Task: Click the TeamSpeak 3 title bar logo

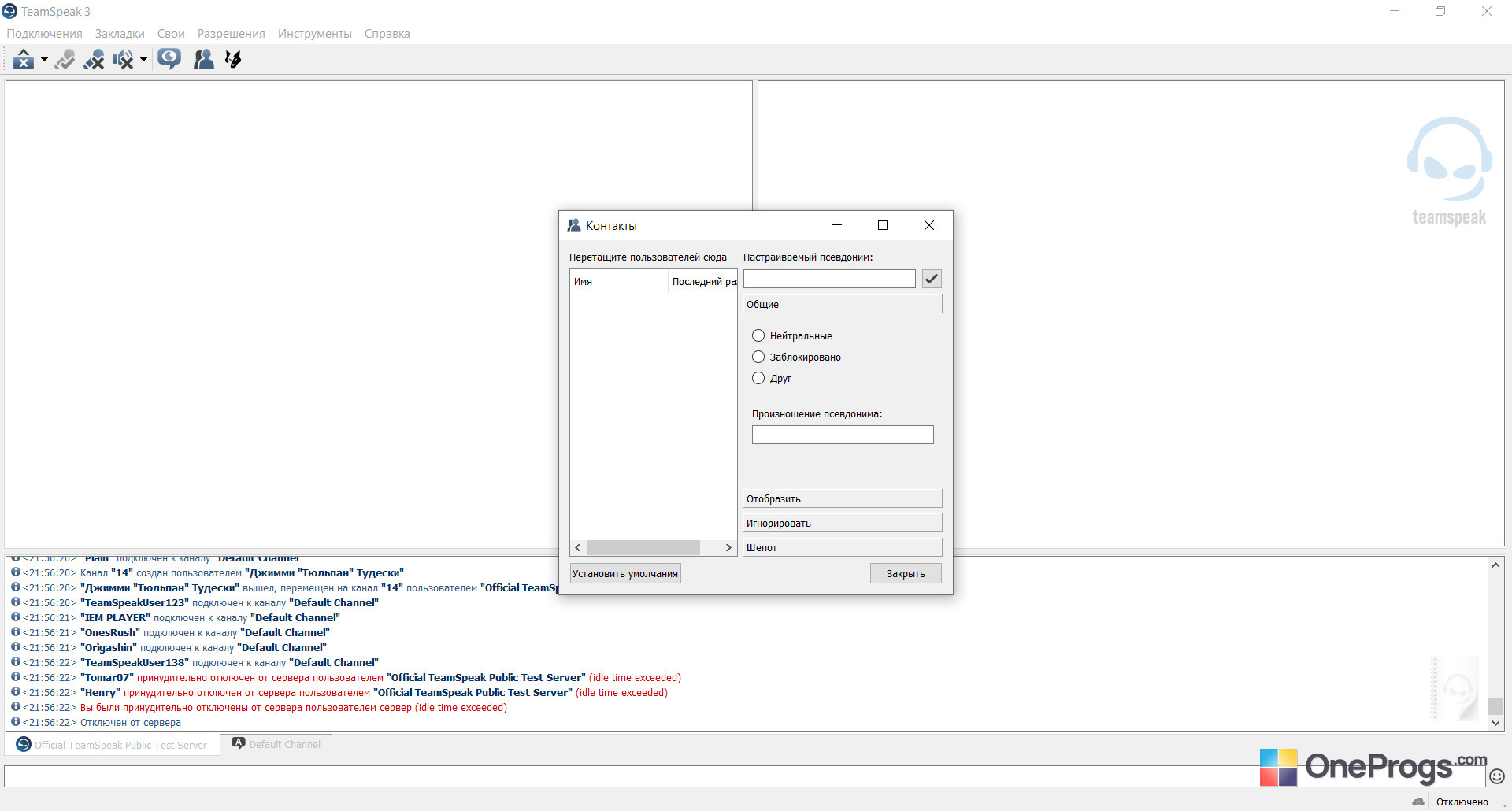Action: (9, 11)
